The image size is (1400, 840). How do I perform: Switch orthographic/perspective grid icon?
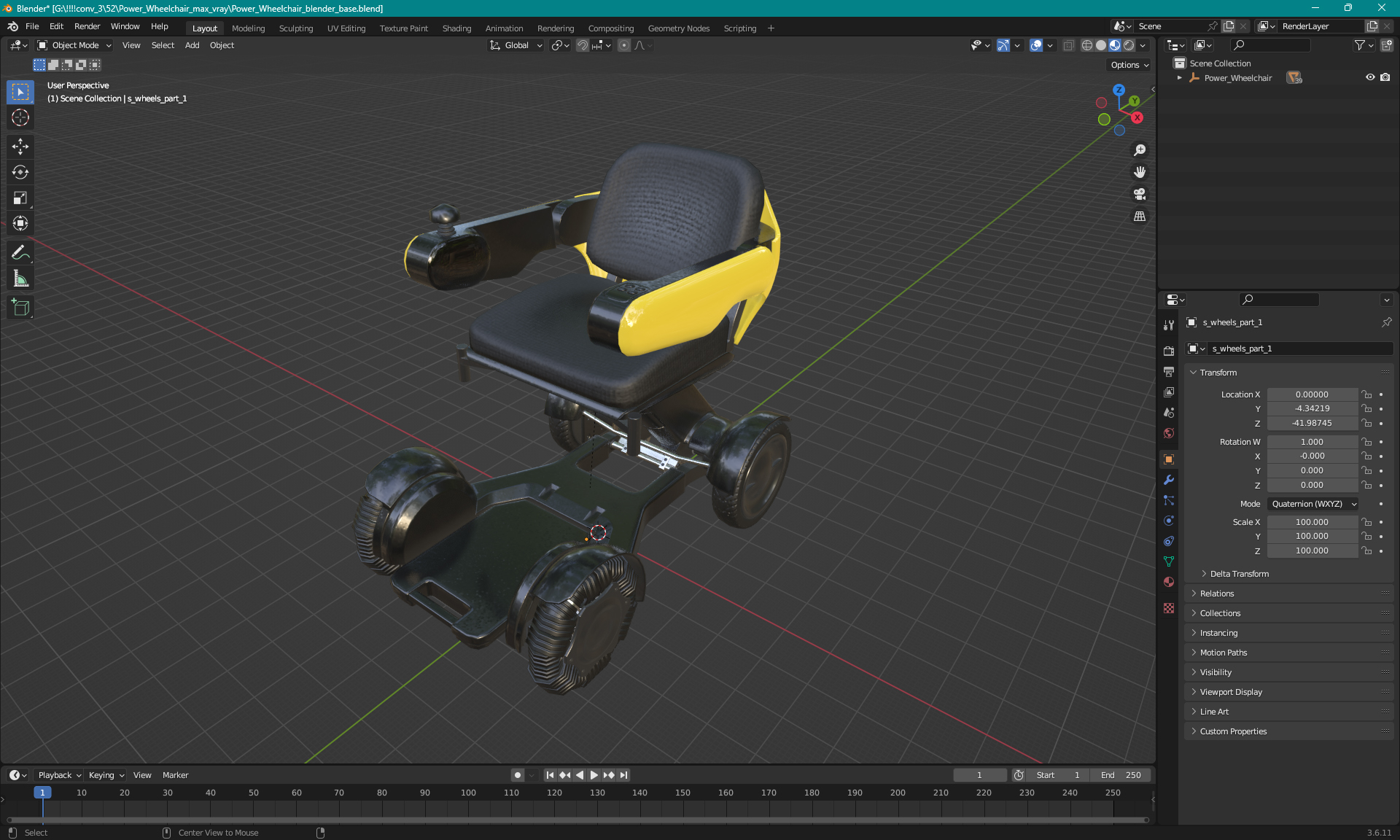click(1140, 217)
